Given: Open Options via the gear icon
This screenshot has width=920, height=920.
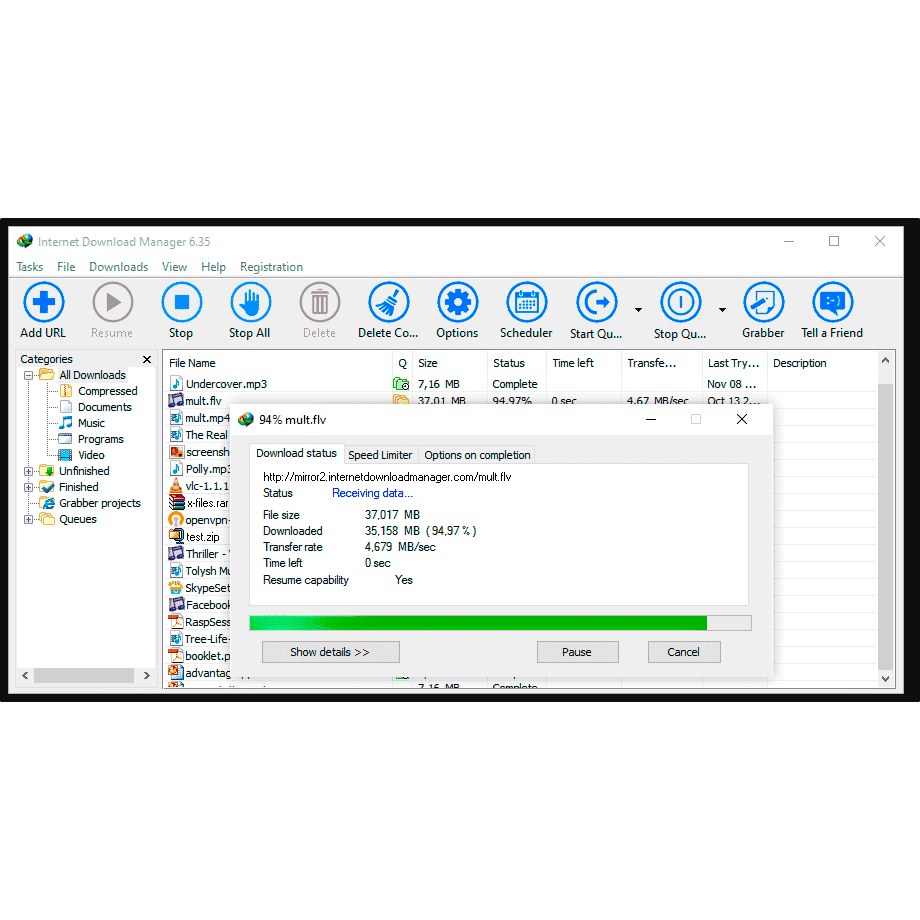Looking at the screenshot, I should (458, 303).
